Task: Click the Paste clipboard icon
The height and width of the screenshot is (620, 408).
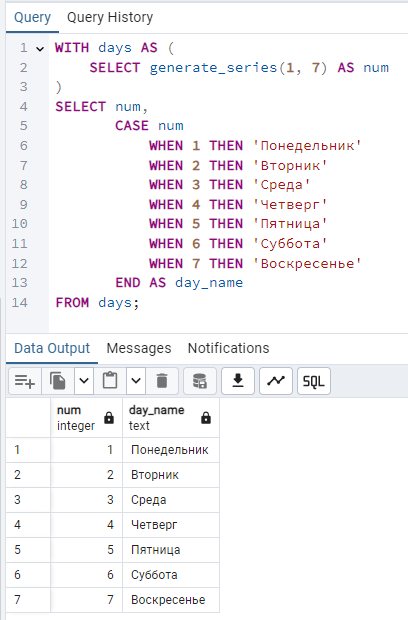Action: point(110,381)
